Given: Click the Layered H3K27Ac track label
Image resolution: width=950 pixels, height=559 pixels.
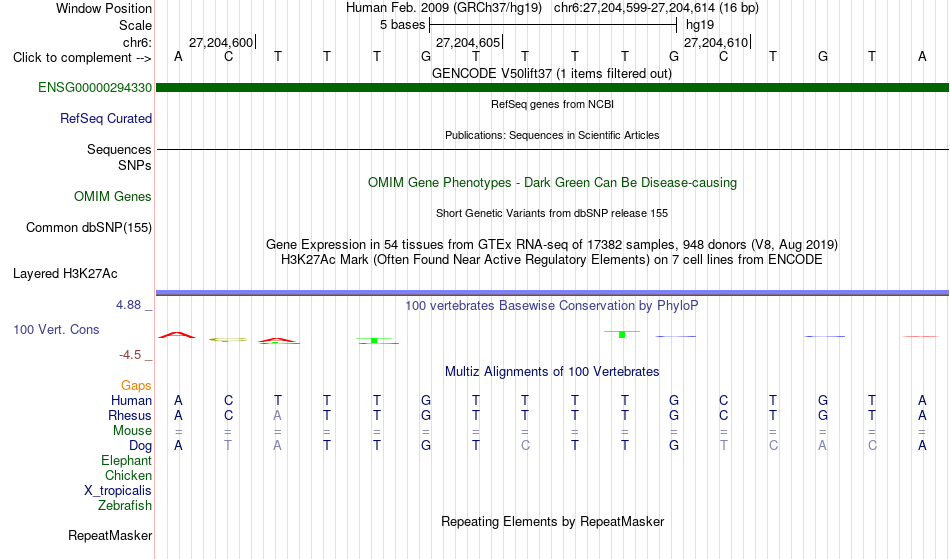Looking at the screenshot, I should tap(65, 274).
